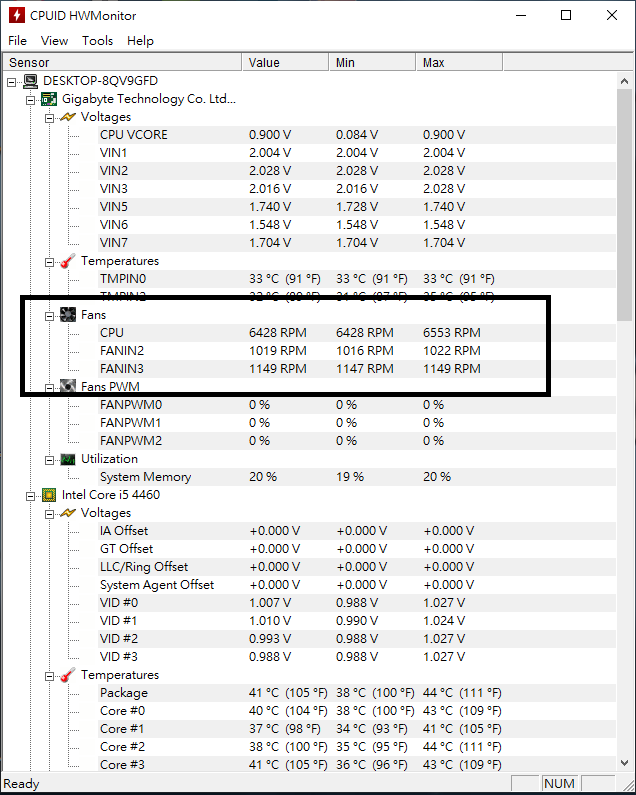Click the Fans PWM fan icon
The height and width of the screenshot is (795, 636).
pyautogui.click(x=68, y=387)
